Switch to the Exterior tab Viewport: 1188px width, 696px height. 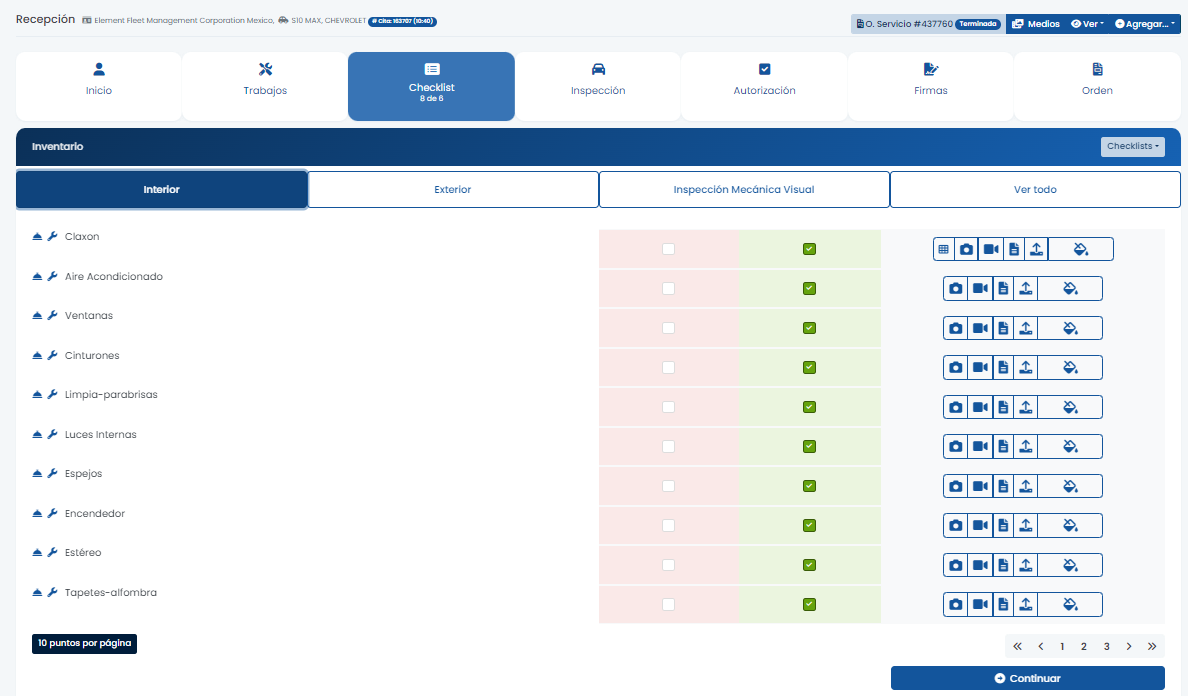point(453,189)
